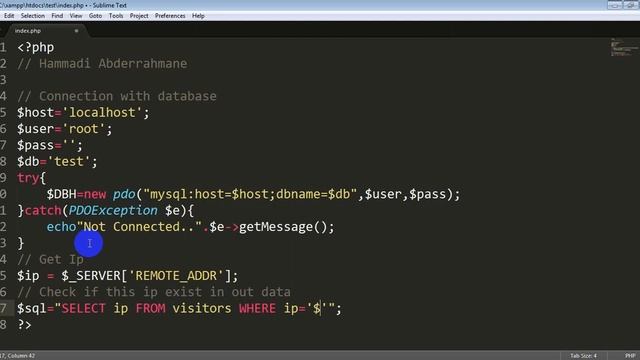Click the 'WHERE' keyword in SQL string
640x360 pixels.
(x=257, y=309)
